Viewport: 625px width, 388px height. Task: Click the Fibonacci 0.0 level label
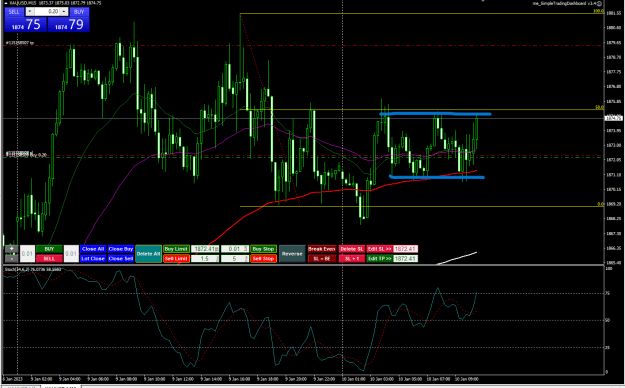(x=600, y=204)
